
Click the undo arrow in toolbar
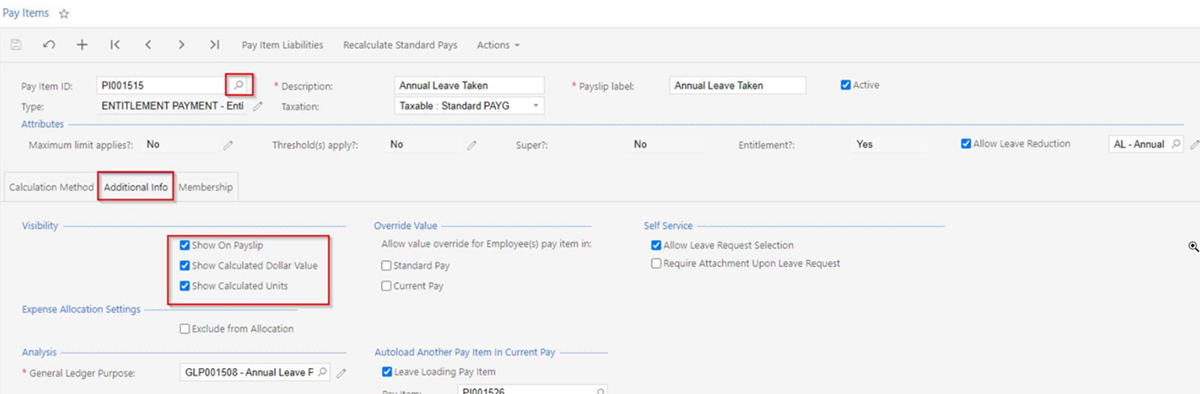[49, 45]
